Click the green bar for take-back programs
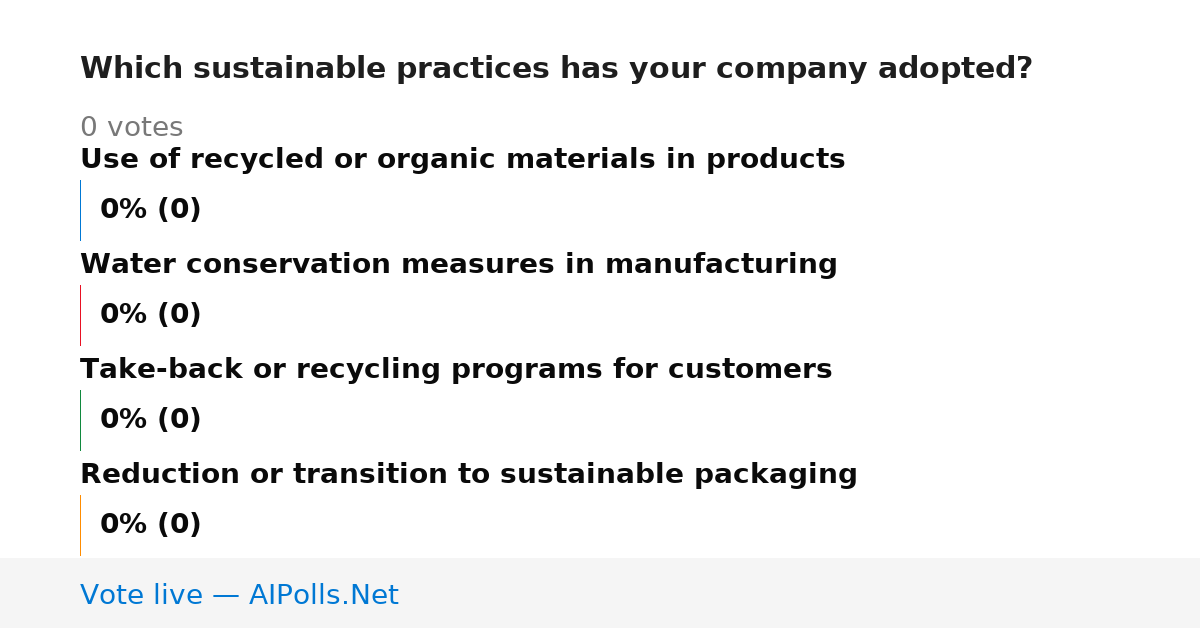Screen dimensions: 1200x628 pos(81,420)
